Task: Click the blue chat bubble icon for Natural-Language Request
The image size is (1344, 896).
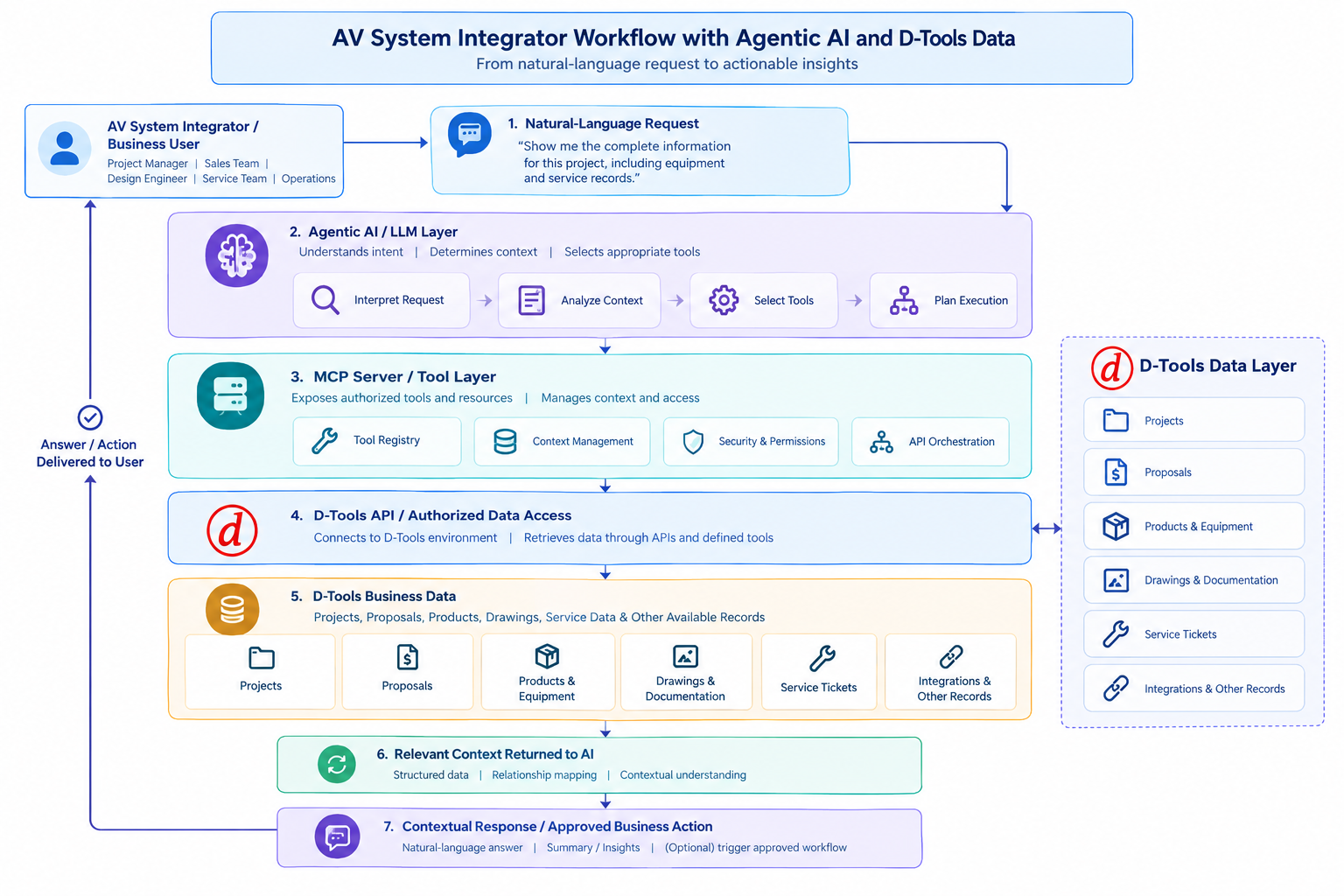Action: (470, 136)
